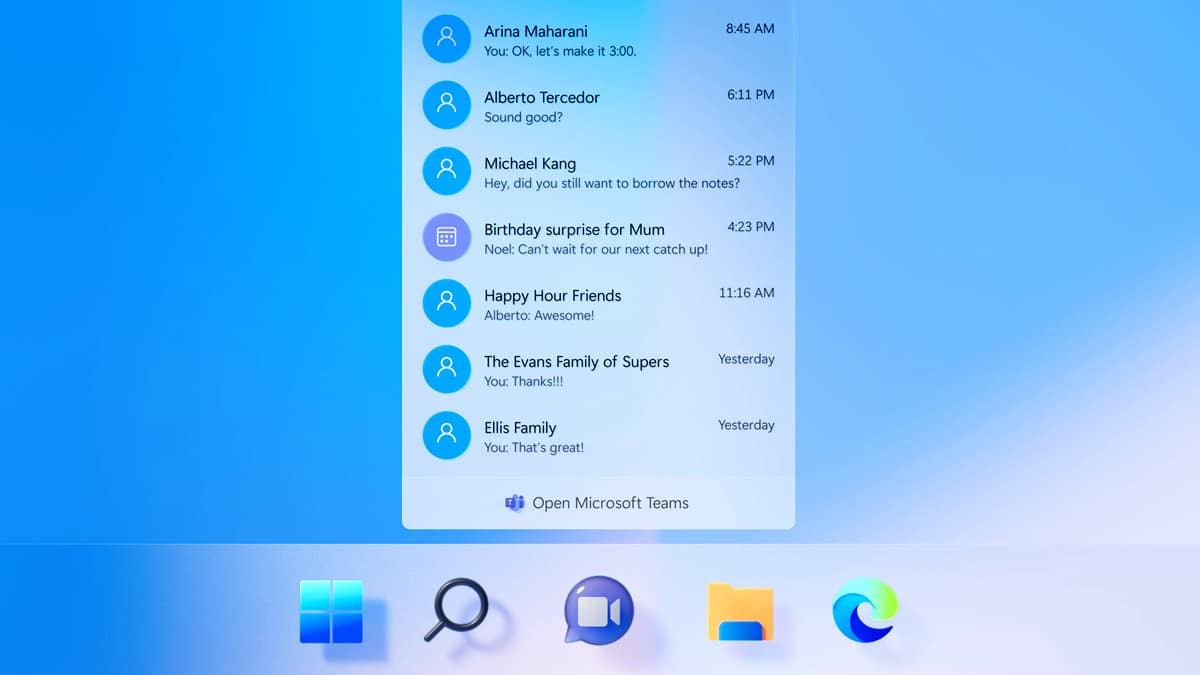1200x675 pixels.
Task: Launch File Explorer from taskbar
Action: point(740,611)
